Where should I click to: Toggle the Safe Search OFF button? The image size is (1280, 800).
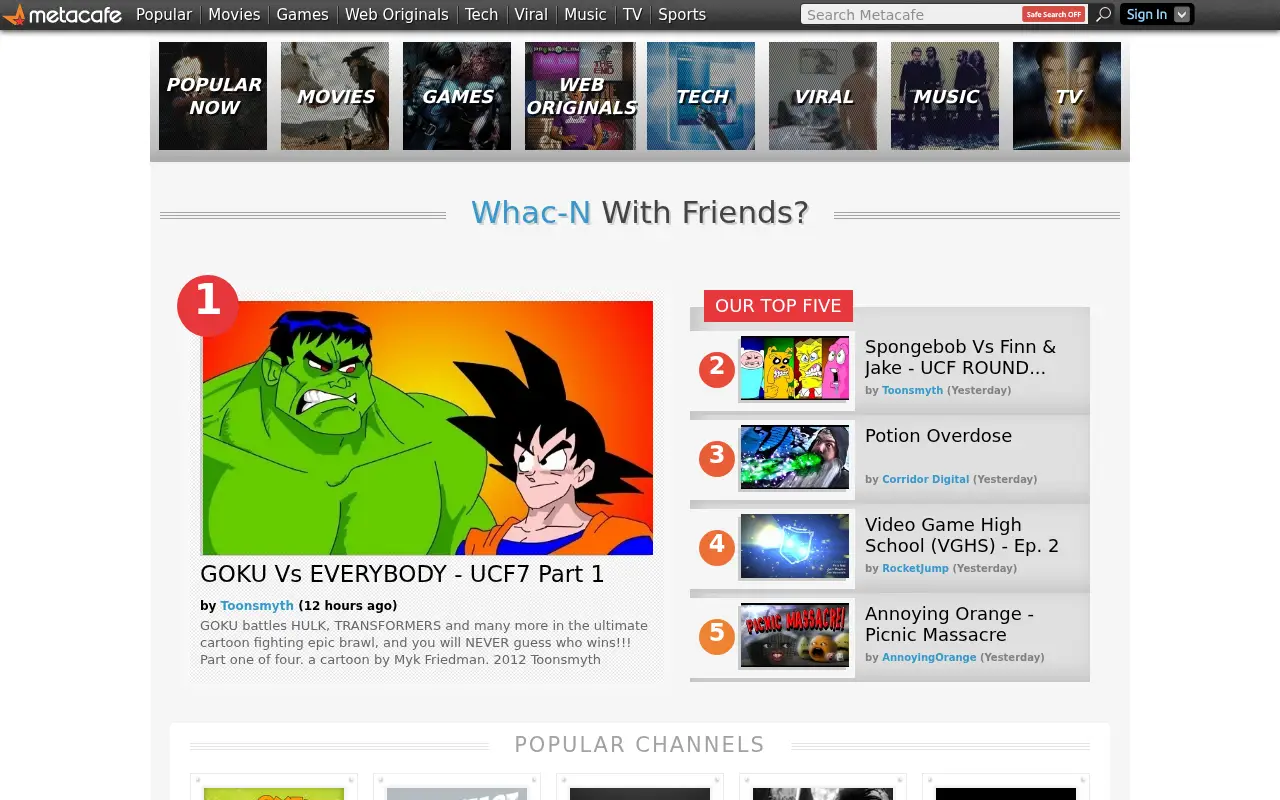click(1053, 14)
